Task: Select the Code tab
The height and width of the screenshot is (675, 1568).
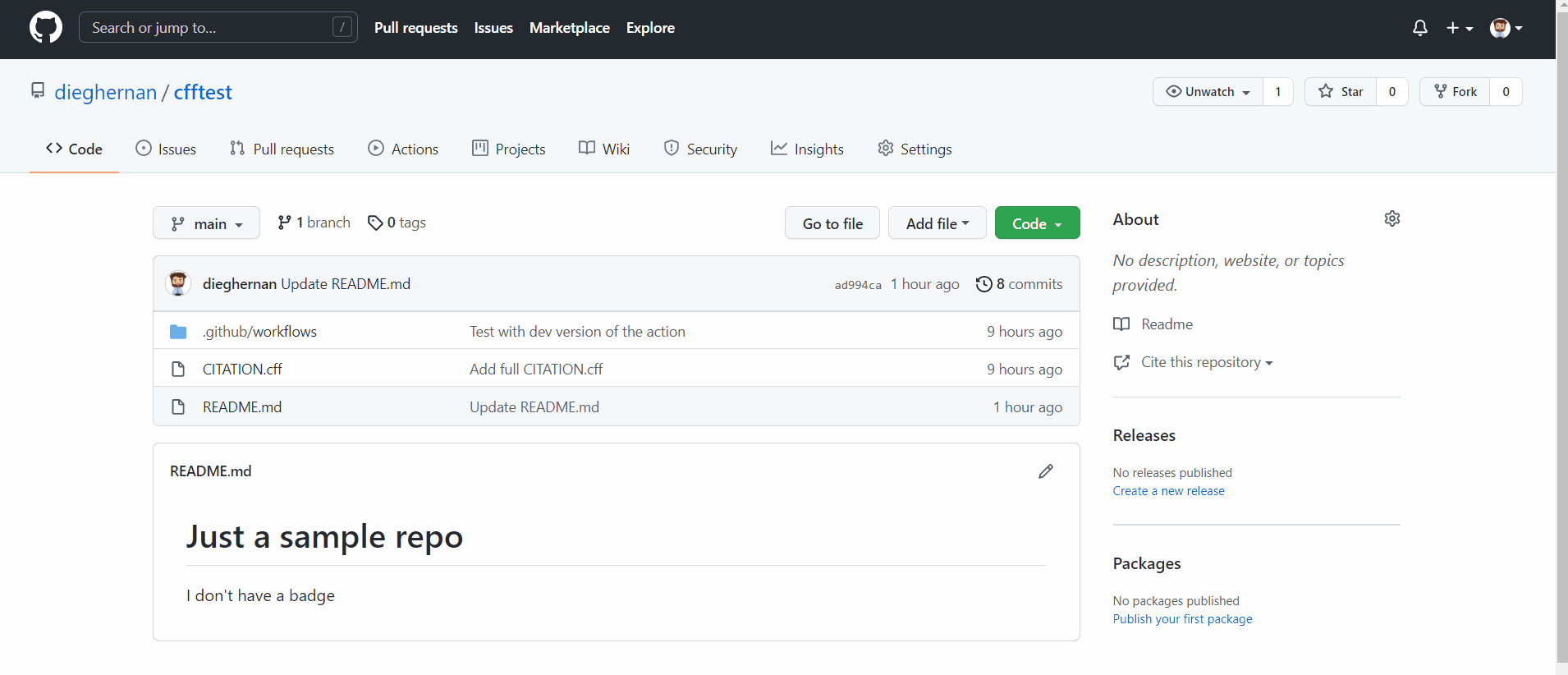Action: 74,149
